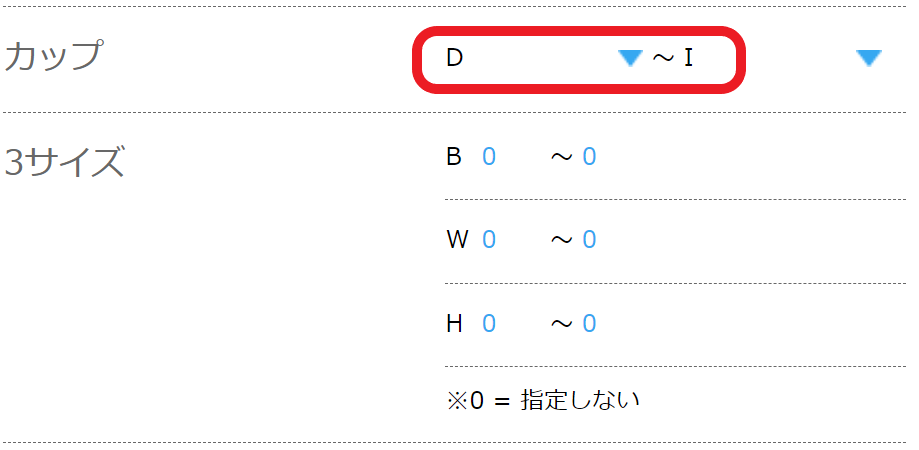
Task: Click the blue arrow beside cup D
Action: pyautogui.click(x=629, y=58)
